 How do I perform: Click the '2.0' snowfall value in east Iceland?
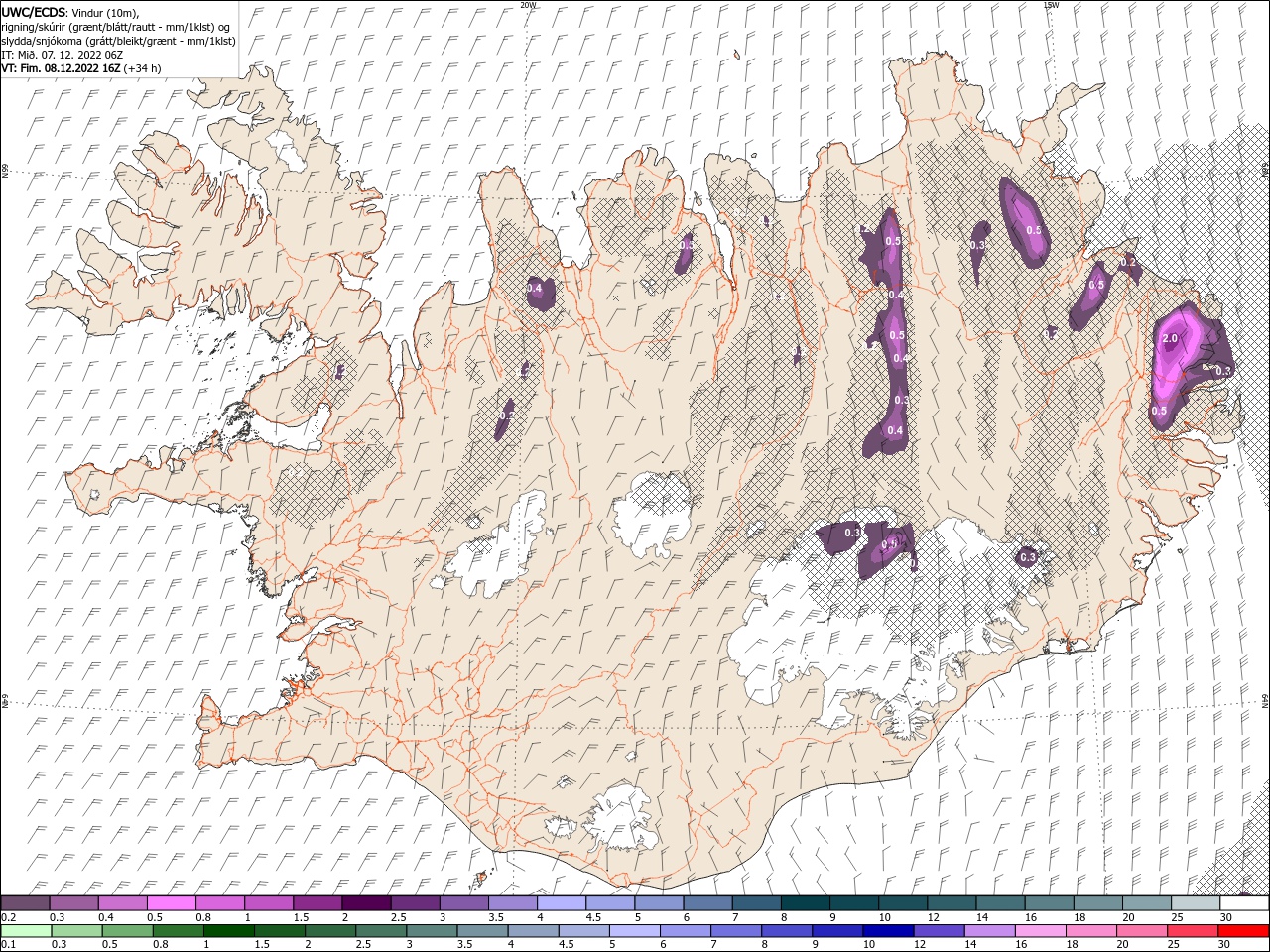coord(1170,339)
